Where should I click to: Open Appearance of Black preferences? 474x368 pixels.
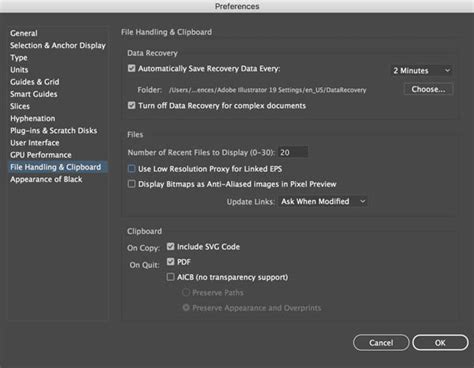[x=46, y=179]
